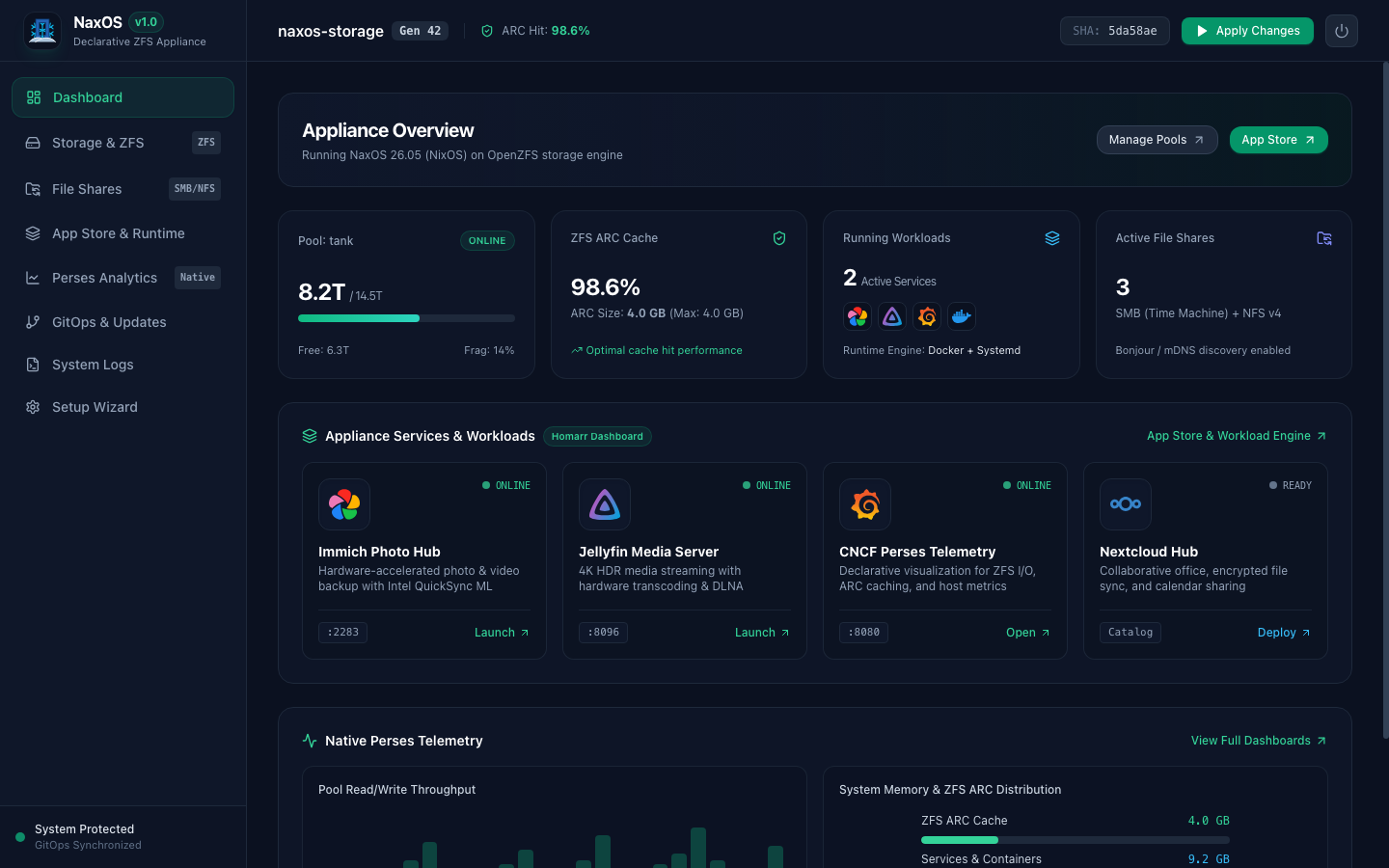Click the NaxOS logo icon
This screenshot has width=1389, height=868.
[42, 31]
